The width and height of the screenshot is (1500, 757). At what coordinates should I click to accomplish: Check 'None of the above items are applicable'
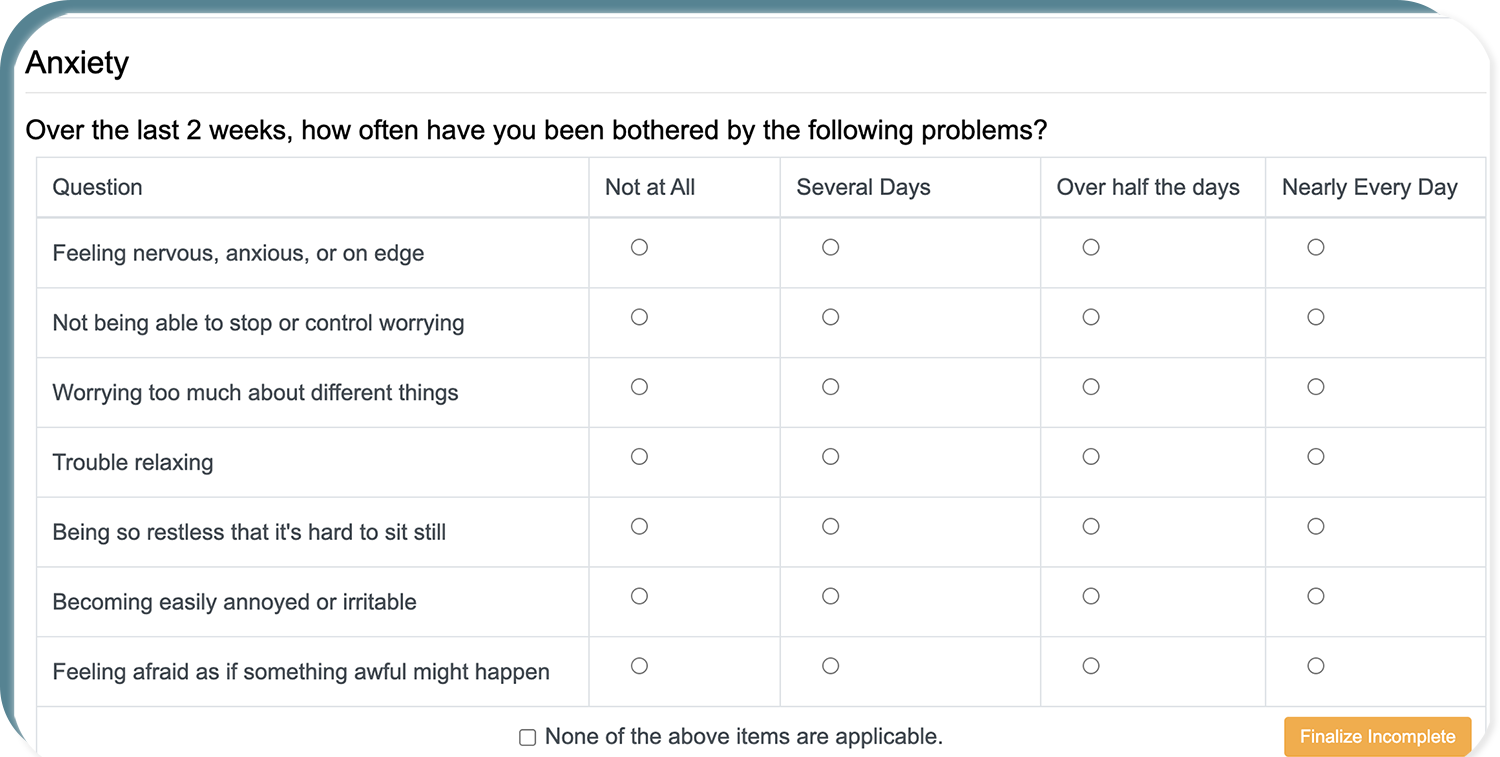click(x=527, y=736)
